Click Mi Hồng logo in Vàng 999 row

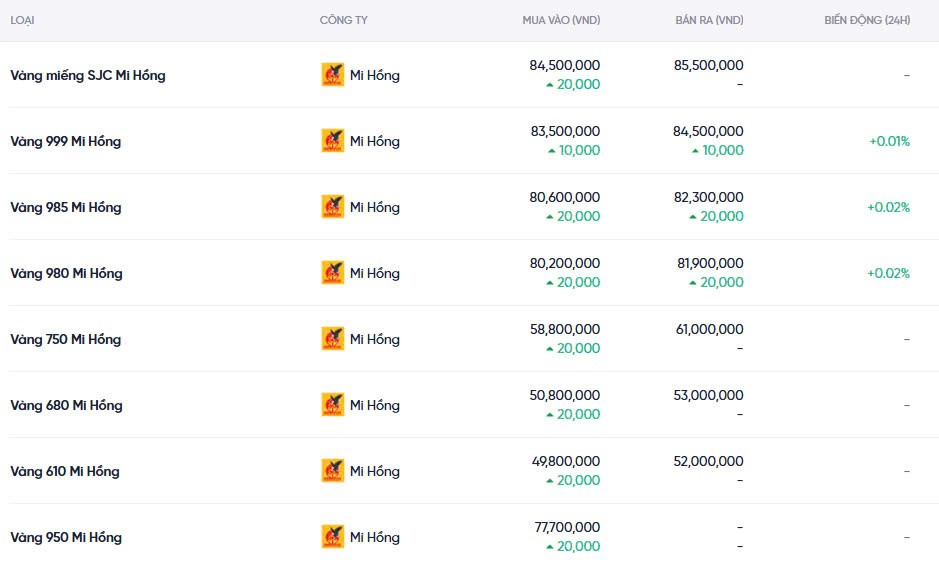coord(332,141)
